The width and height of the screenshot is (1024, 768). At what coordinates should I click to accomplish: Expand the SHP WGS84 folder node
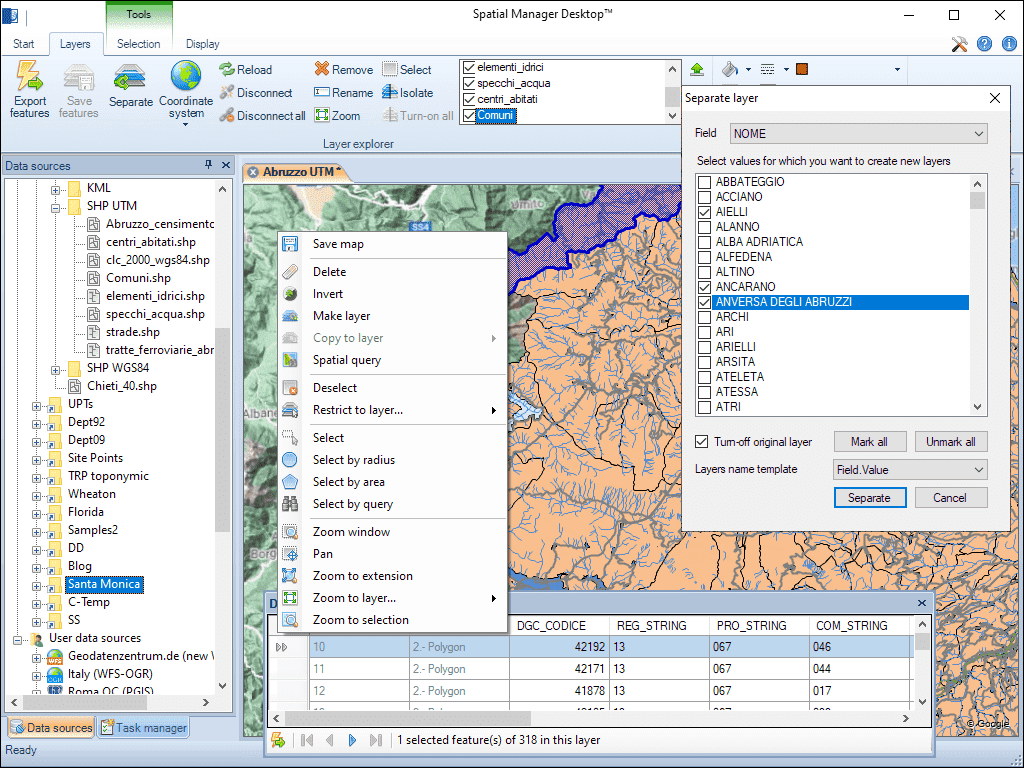click(56, 370)
